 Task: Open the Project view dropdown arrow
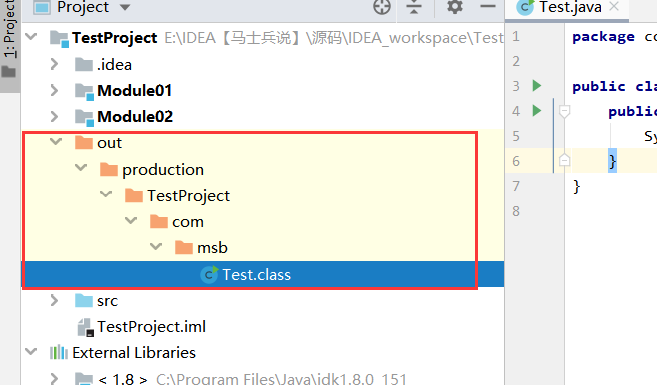coord(125,7)
